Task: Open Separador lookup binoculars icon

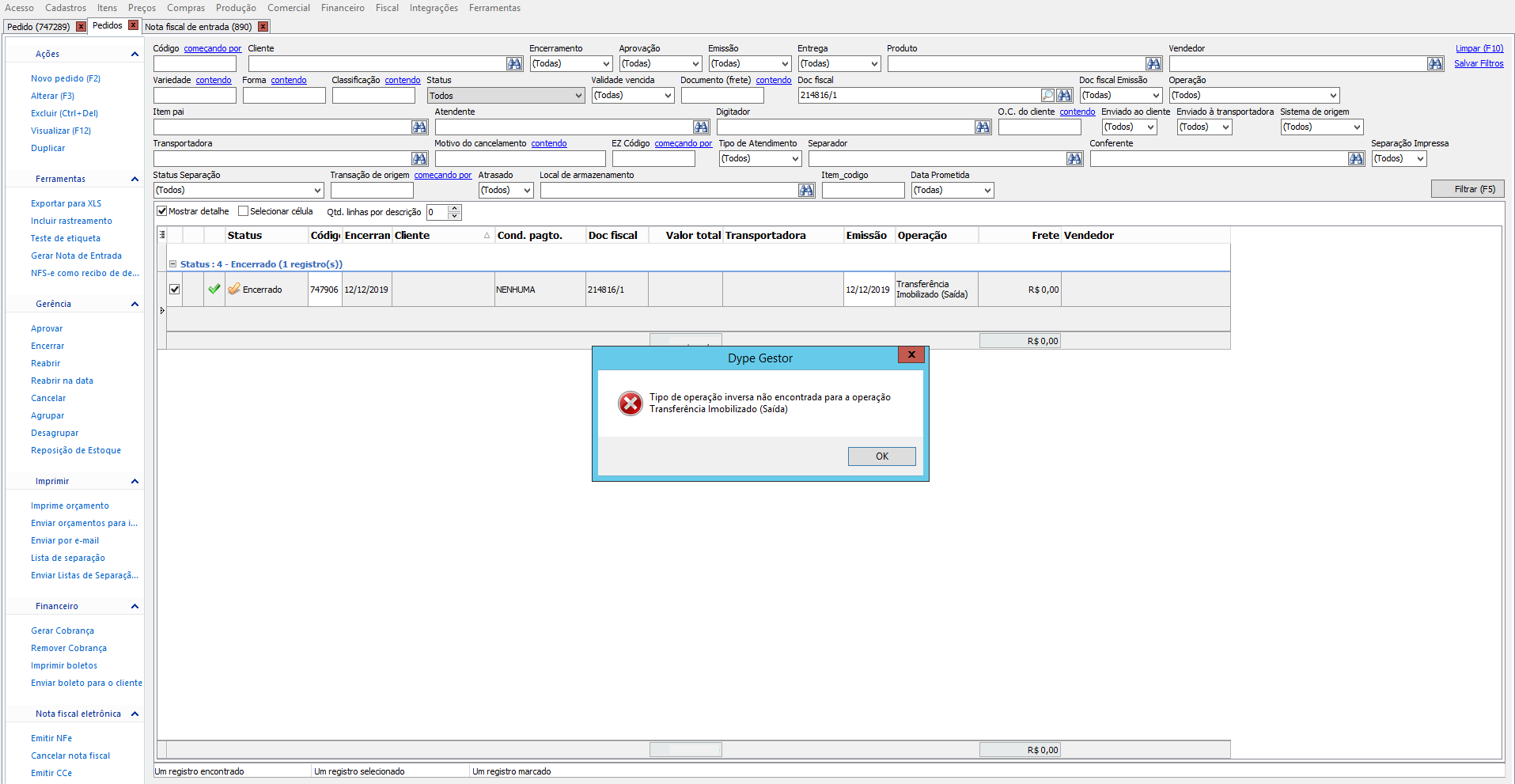Action: tap(1074, 158)
